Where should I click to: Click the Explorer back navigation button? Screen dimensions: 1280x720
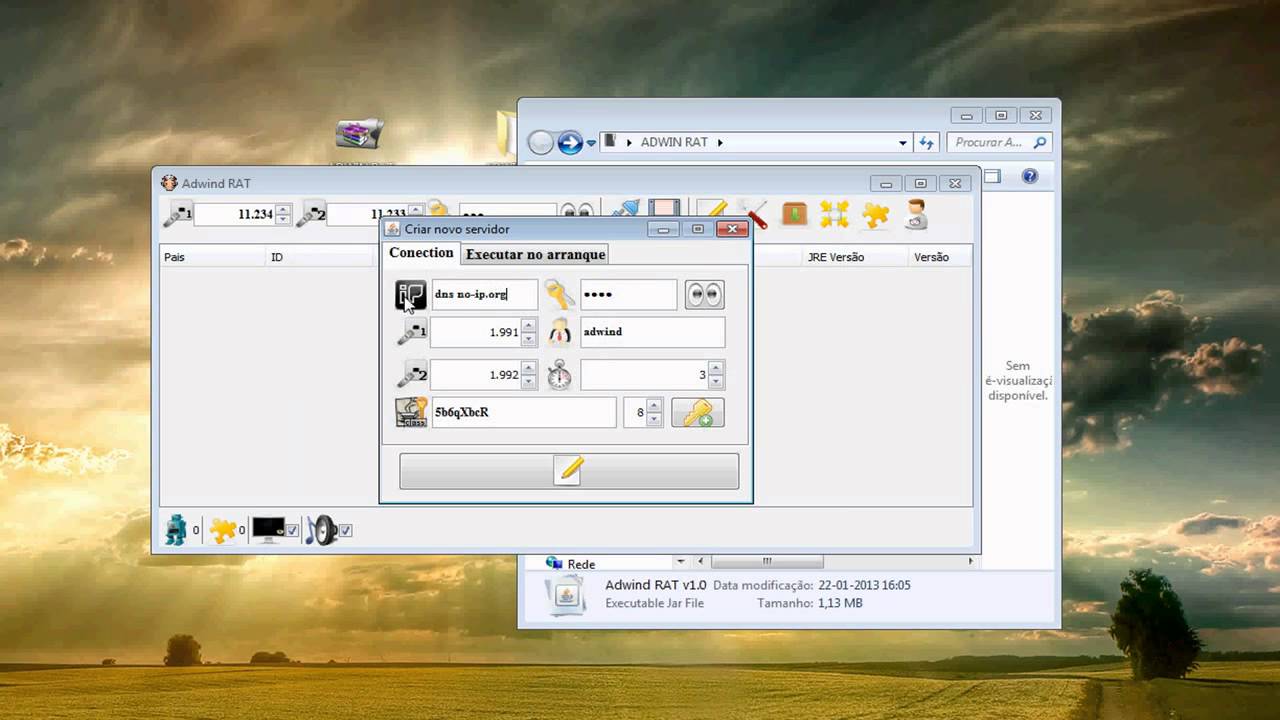pos(541,143)
